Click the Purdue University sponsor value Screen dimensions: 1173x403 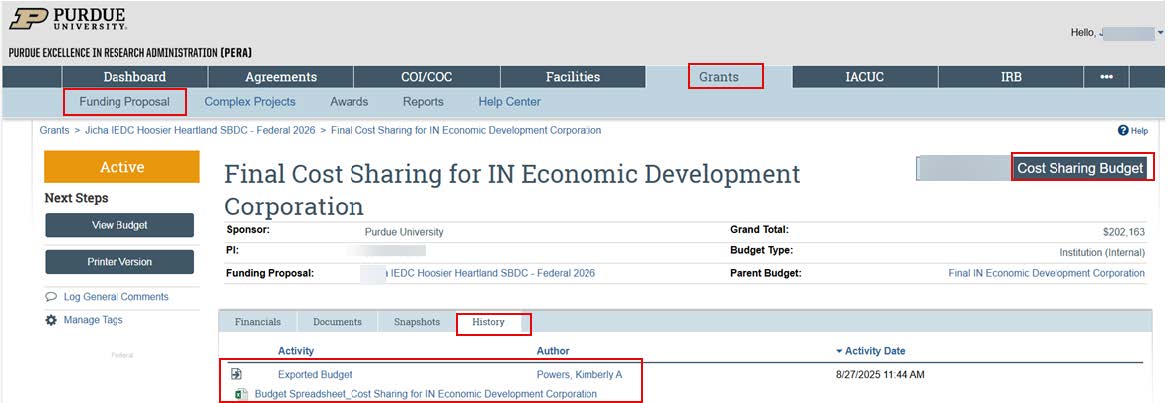(404, 232)
